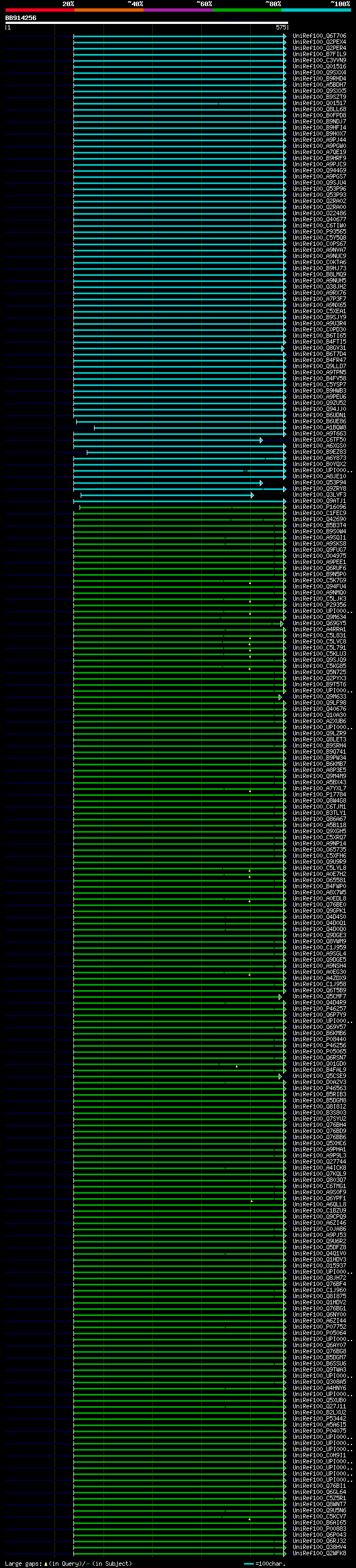
Task: Click the white query length bar
Action: click(146, 22)
